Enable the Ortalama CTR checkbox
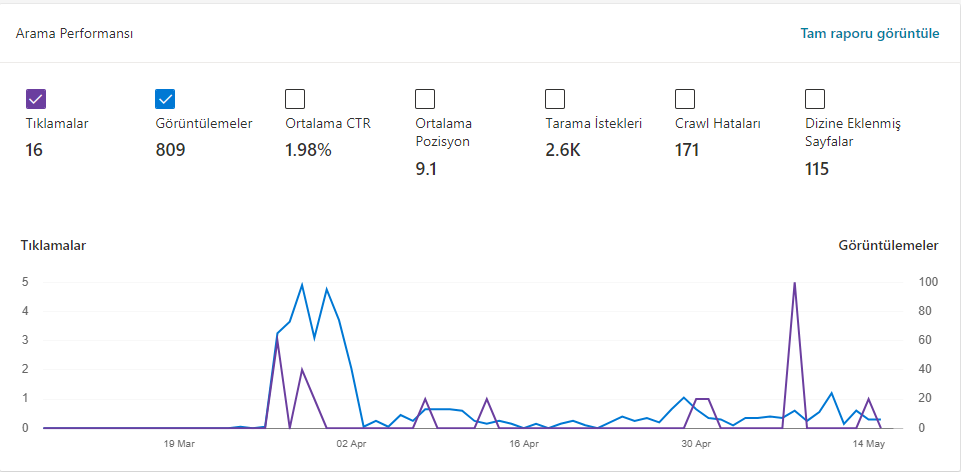The width and height of the screenshot is (961, 472). click(x=295, y=99)
